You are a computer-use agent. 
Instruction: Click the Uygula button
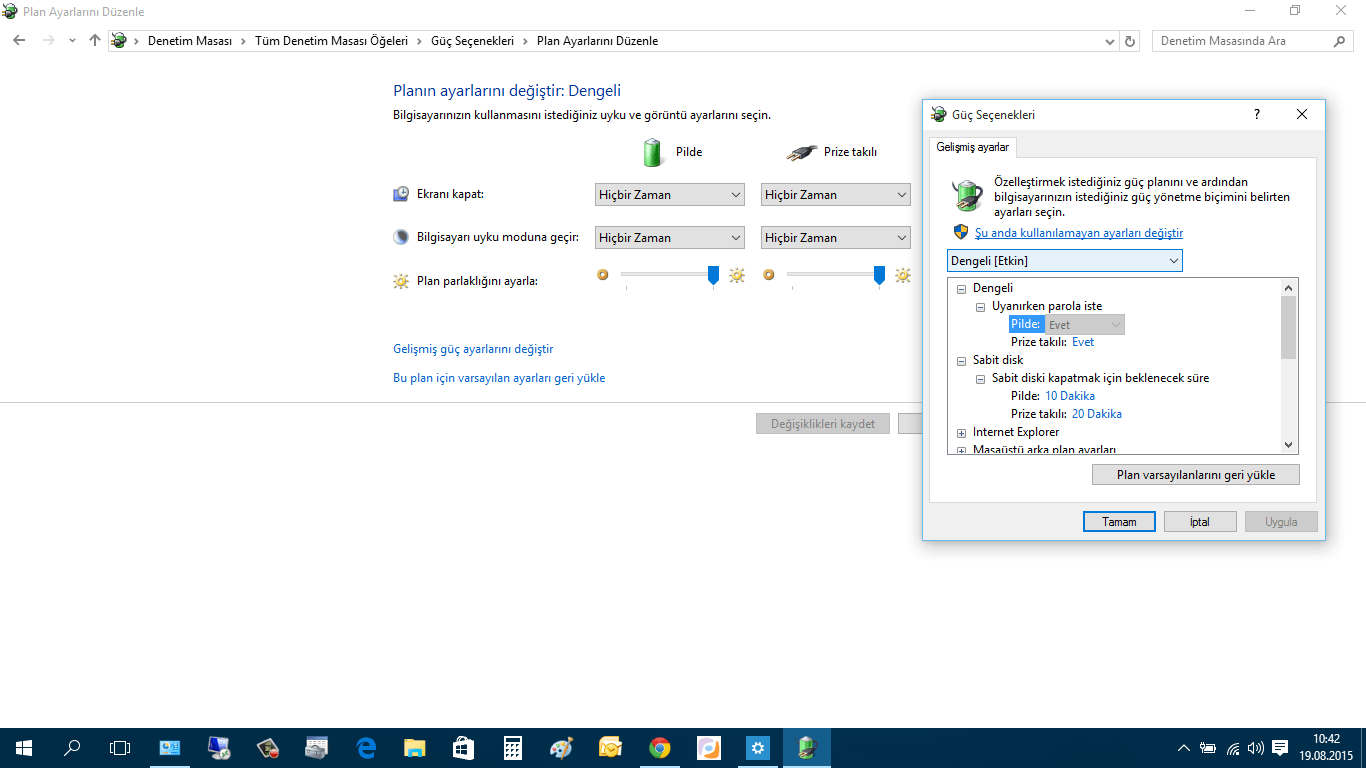point(1281,522)
